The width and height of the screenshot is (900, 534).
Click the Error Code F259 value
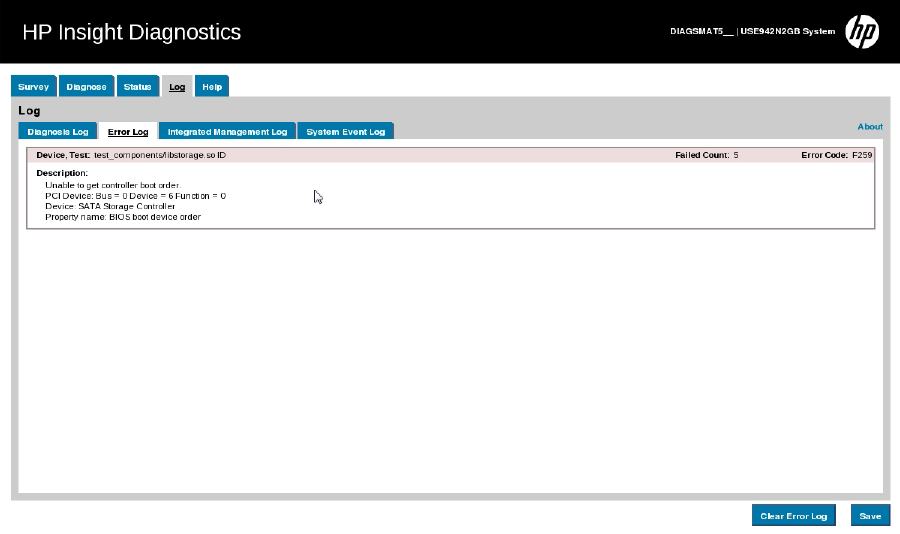[862, 155]
